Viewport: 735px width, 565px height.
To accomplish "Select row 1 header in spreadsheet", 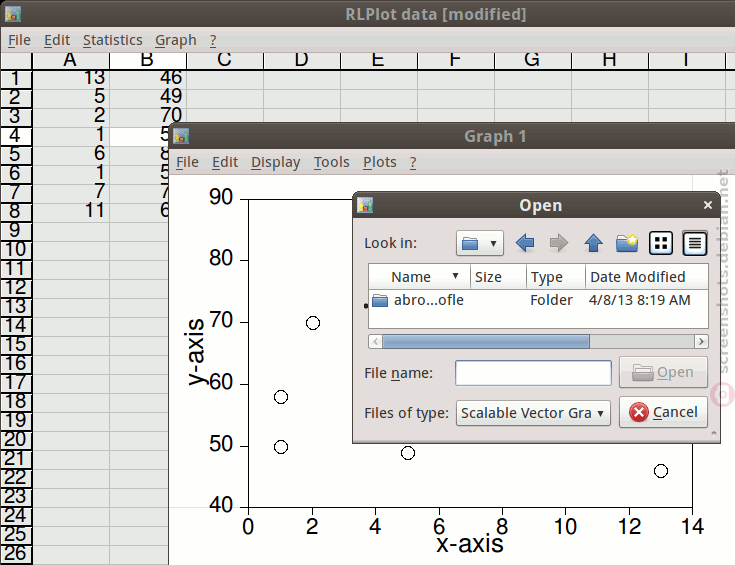I will 16,79.
